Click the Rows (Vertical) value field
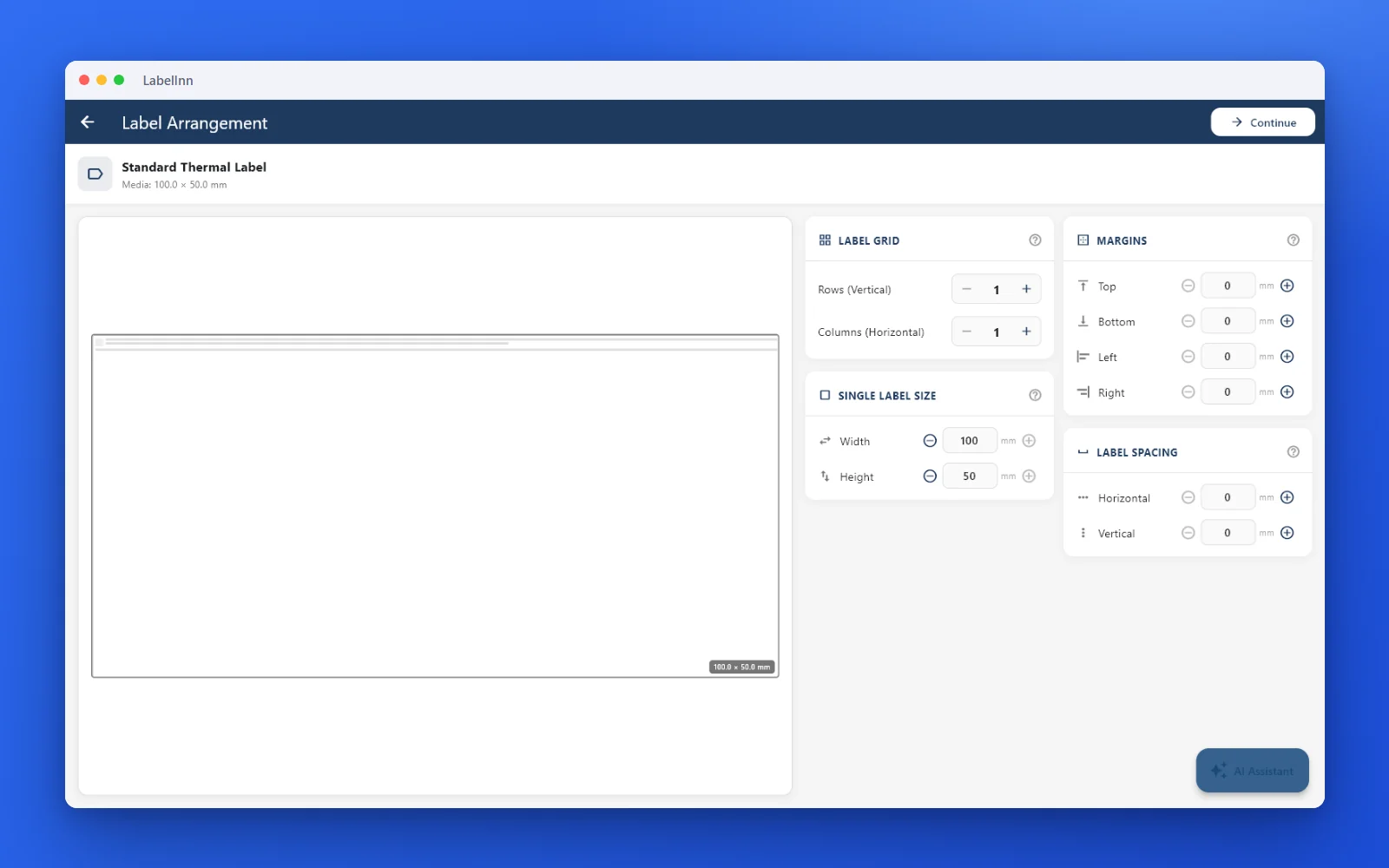Viewport: 1389px width, 868px height. pos(997,289)
